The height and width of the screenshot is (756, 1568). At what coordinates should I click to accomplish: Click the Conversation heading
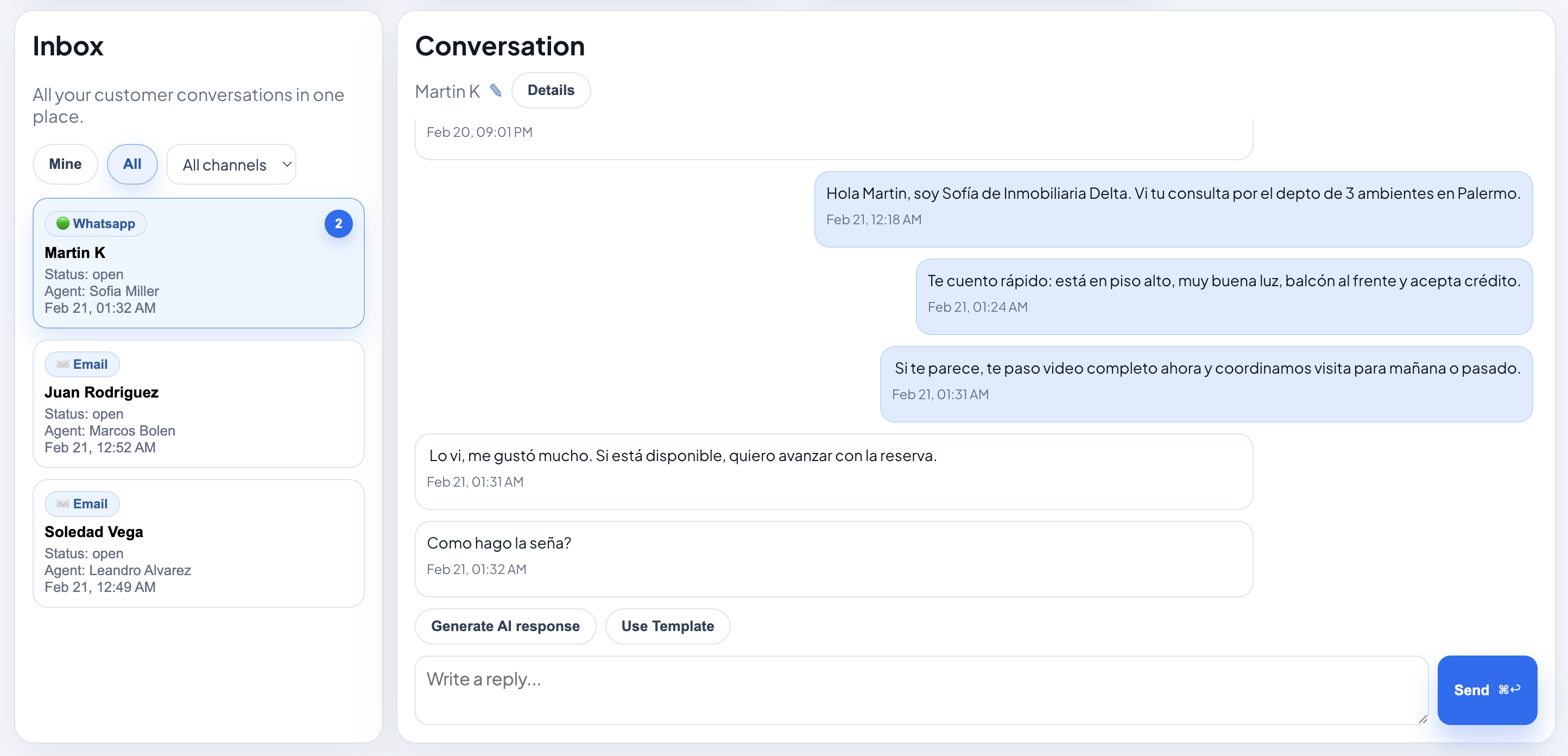[x=500, y=46]
